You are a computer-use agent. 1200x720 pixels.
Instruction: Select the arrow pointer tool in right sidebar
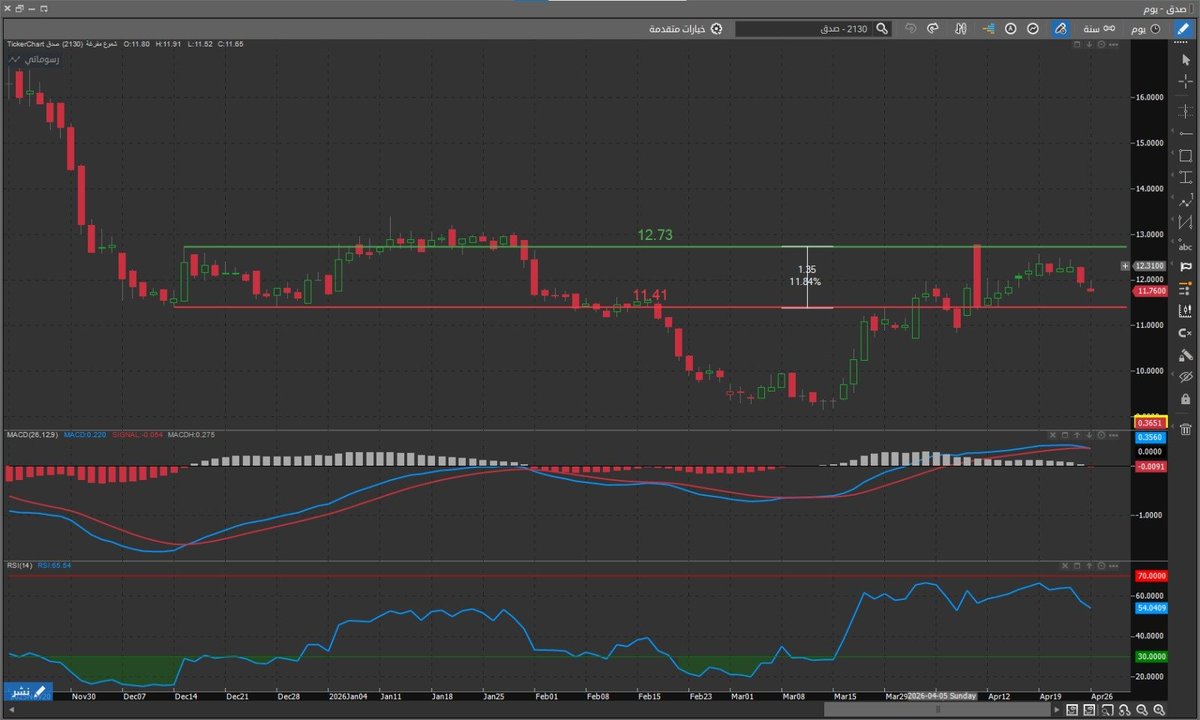[x=1185, y=60]
